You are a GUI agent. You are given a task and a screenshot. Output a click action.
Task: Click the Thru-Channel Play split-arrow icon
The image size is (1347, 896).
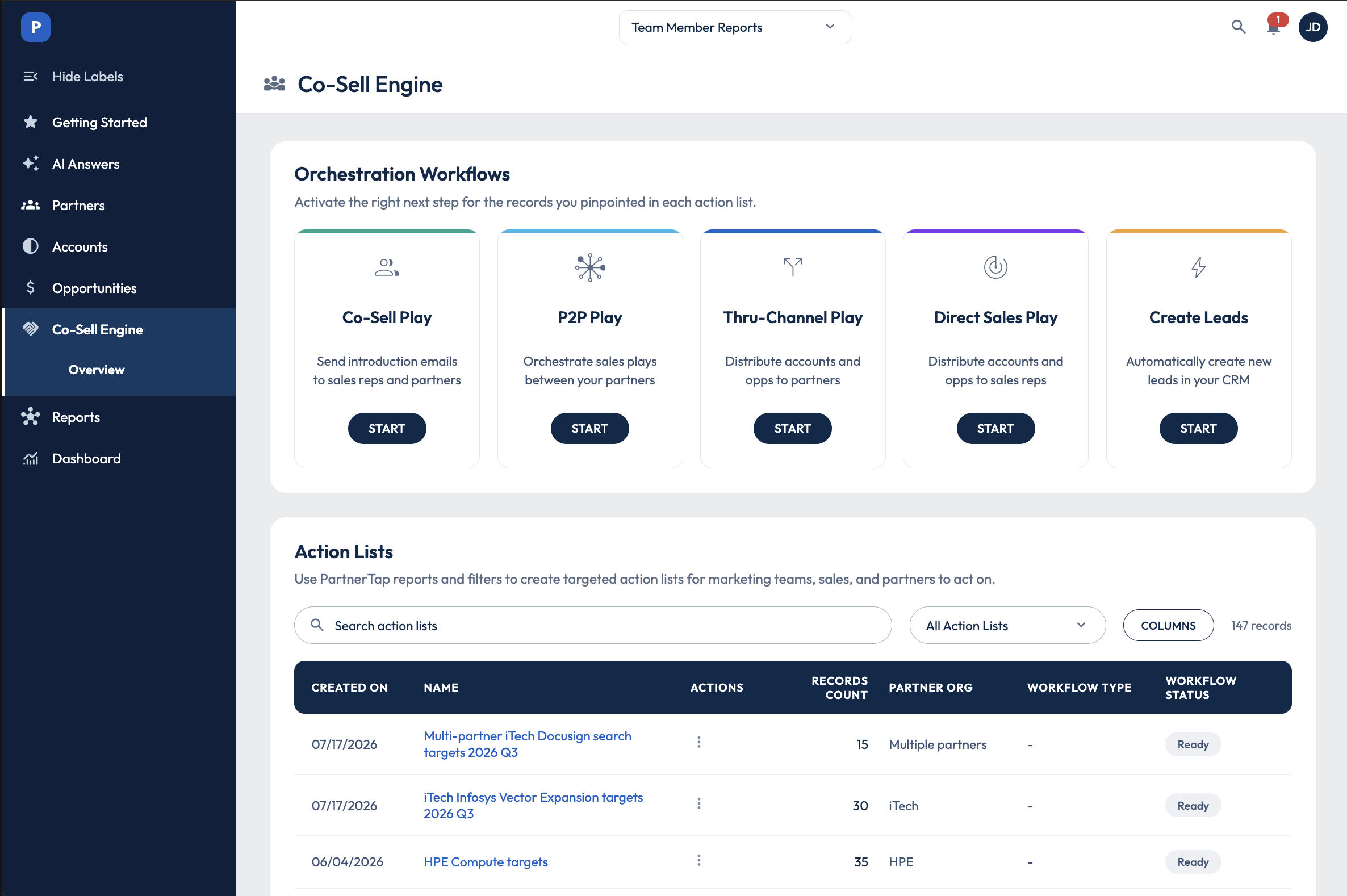(793, 266)
